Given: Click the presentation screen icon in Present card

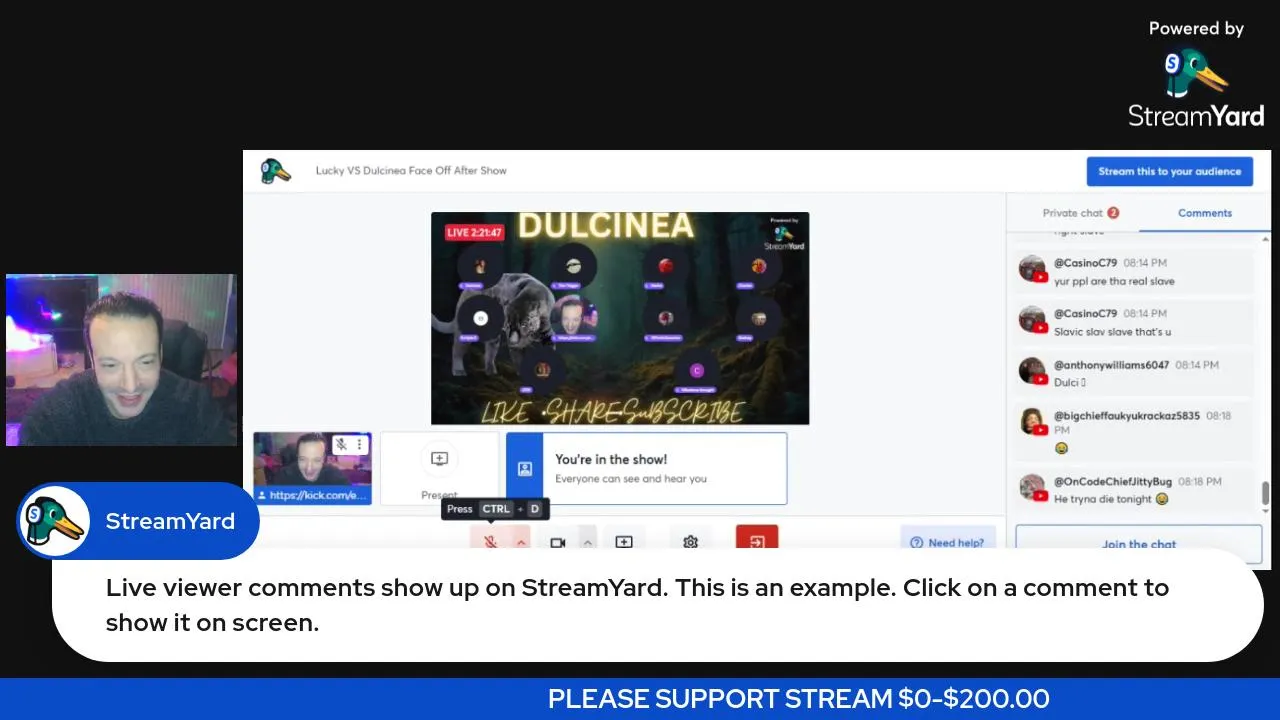Looking at the screenshot, I should (x=439, y=459).
